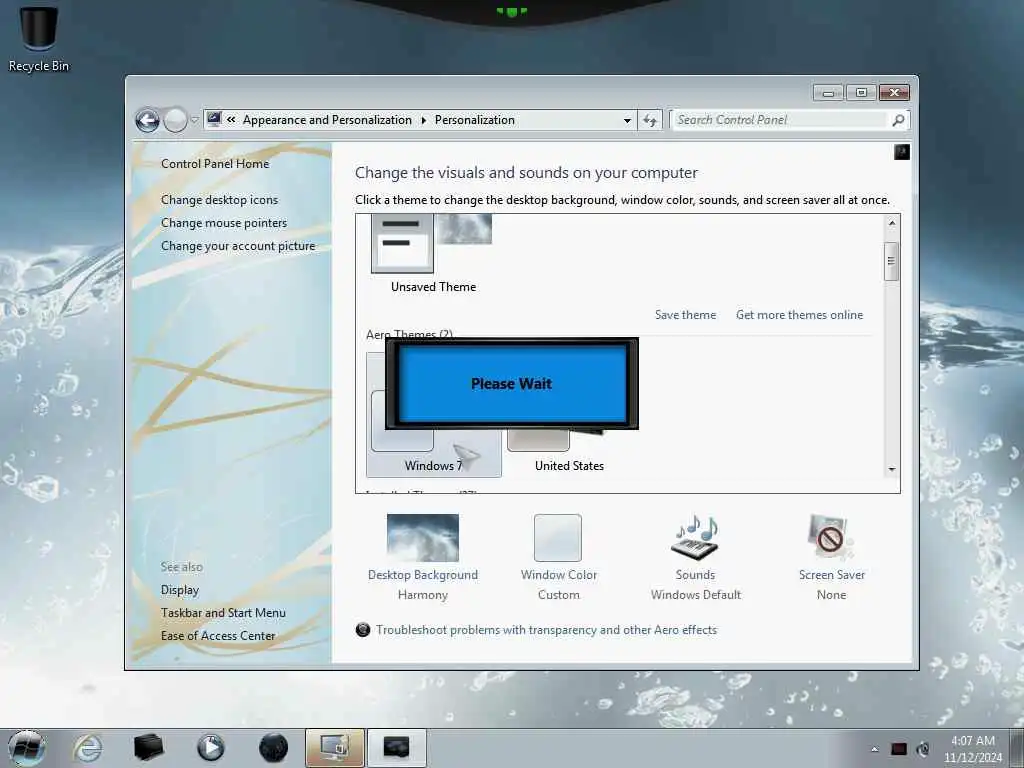Open the Screen Saver icon

pyautogui.click(x=829, y=537)
